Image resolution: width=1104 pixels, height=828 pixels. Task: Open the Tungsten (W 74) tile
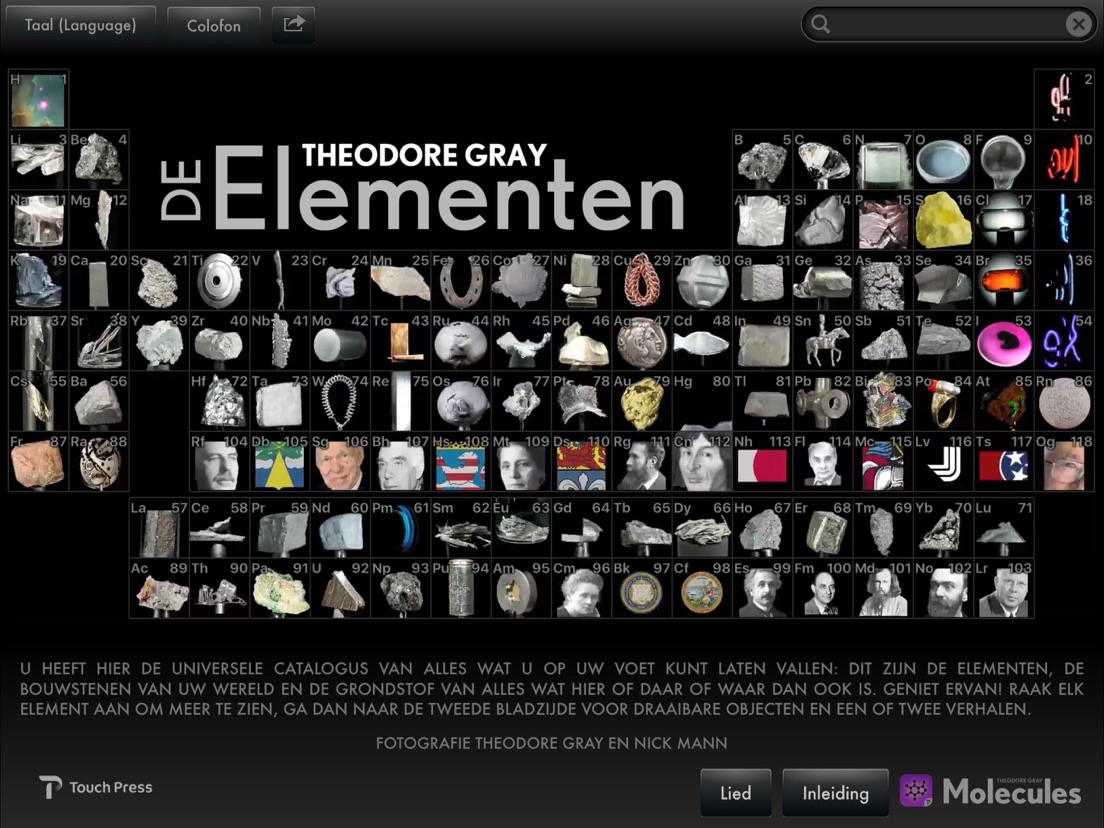coord(340,402)
